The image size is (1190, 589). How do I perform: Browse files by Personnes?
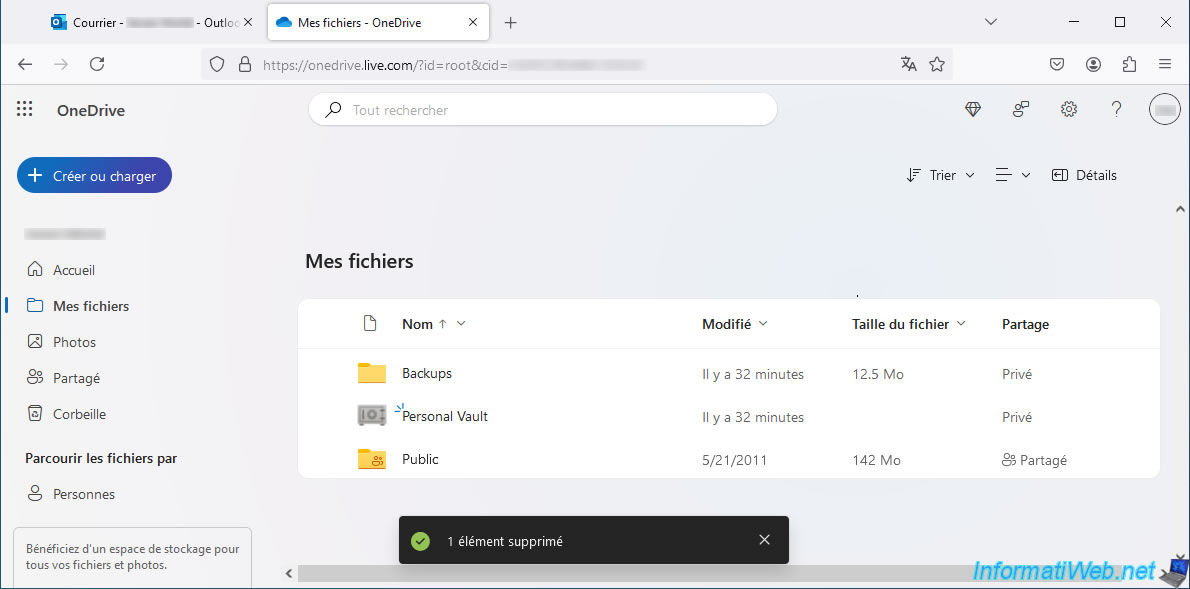(83, 494)
